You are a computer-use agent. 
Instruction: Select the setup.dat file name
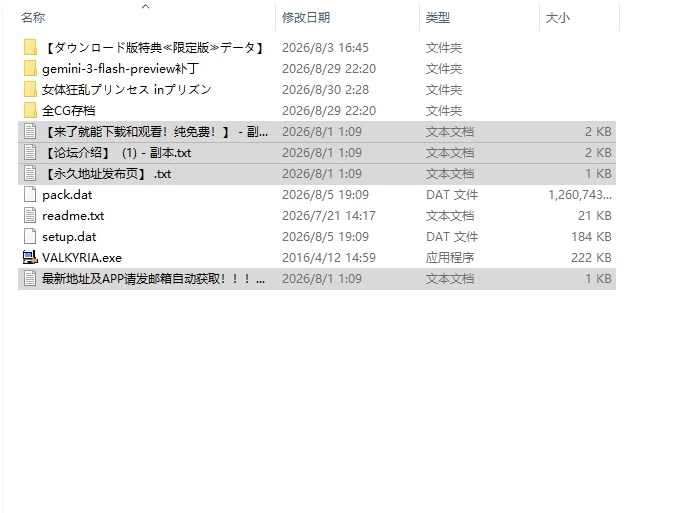[x=69, y=236]
